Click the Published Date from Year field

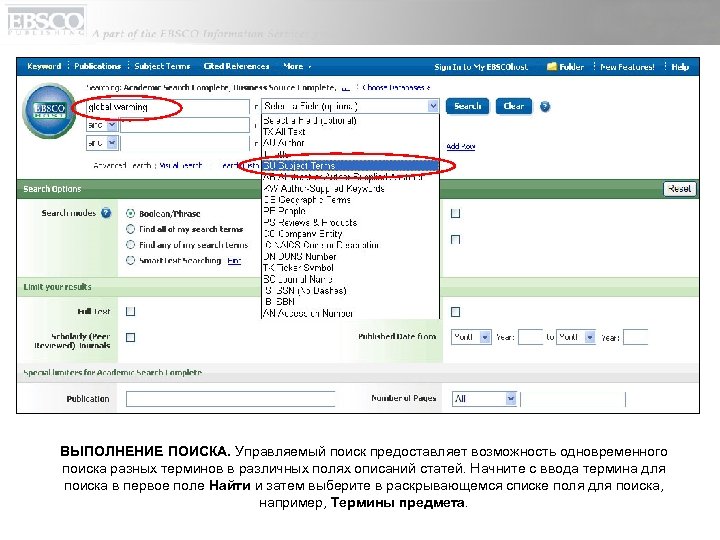click(x=530, y=337)
